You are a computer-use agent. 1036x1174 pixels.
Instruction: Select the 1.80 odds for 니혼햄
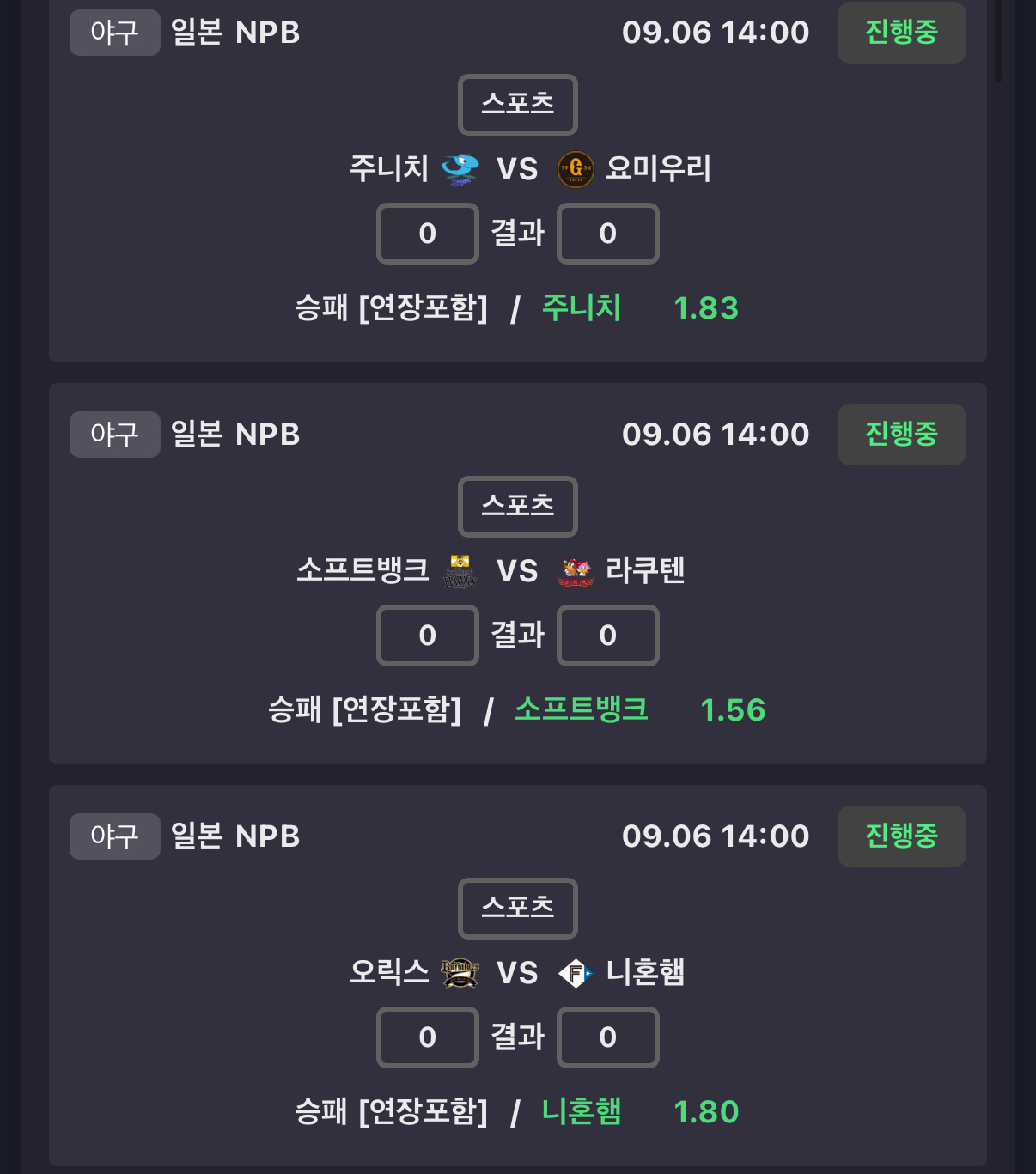706,1112
